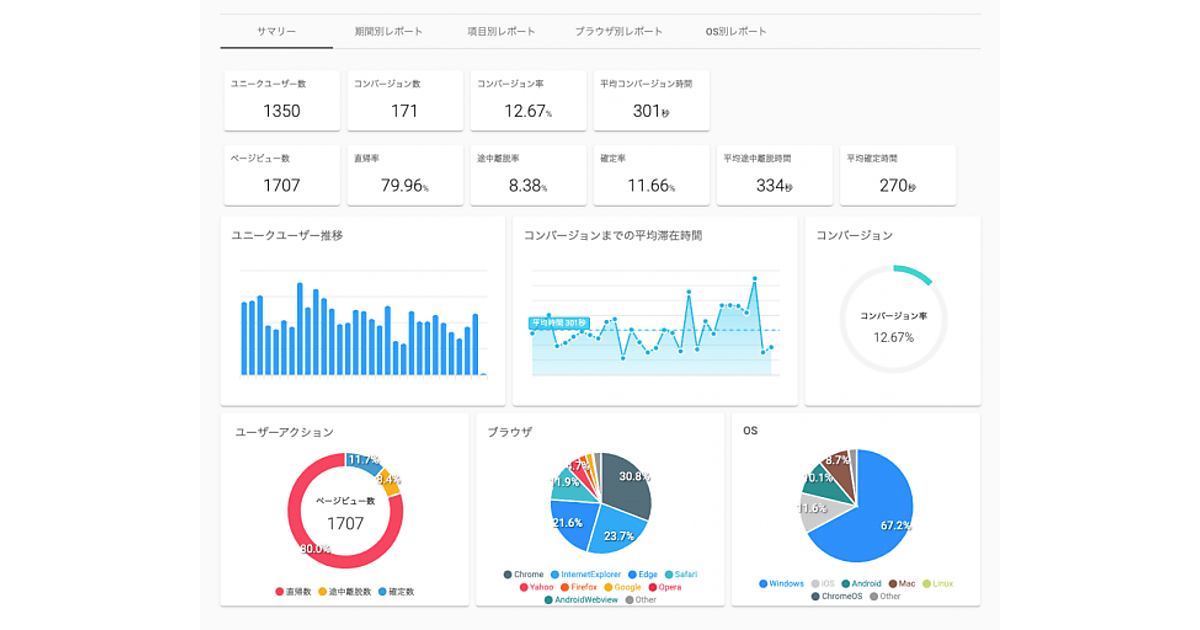Open the 期間別レポート tab
The height and width of the screenshot is (630, 1200).
click(388, 31)
